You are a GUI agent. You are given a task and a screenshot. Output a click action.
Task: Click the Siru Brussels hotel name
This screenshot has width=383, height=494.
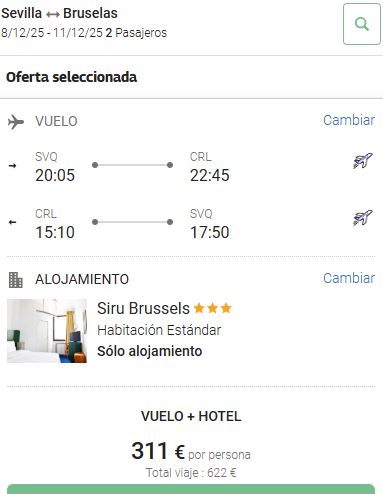click(x=143, y=308)
